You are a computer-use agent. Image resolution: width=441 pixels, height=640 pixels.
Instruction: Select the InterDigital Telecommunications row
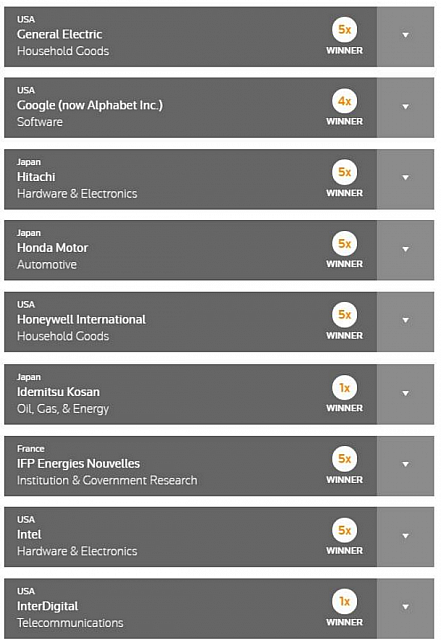coord(190,609)
